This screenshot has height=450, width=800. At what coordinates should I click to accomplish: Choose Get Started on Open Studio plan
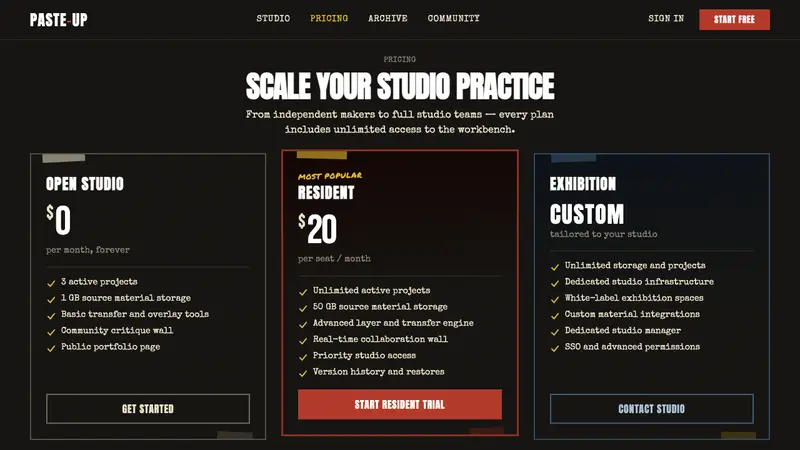(x=148, y=409)
